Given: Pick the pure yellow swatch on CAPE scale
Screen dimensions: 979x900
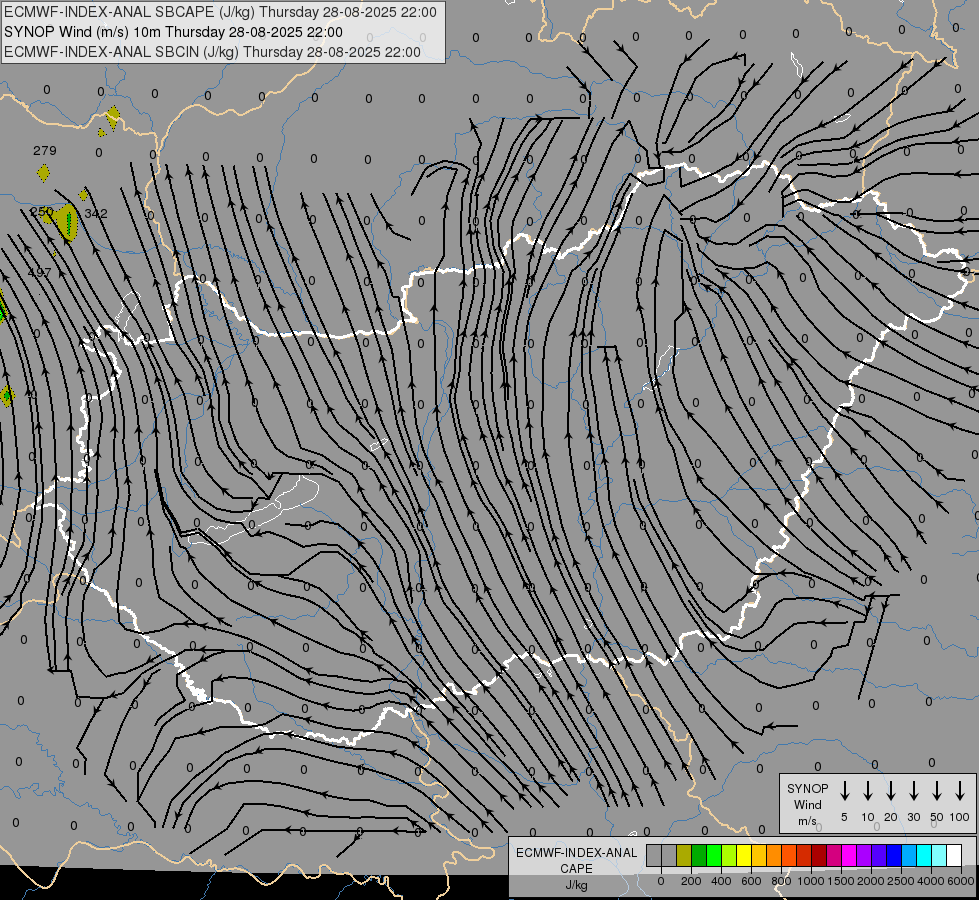Looking at the screenshot, I should pos(744,855).
